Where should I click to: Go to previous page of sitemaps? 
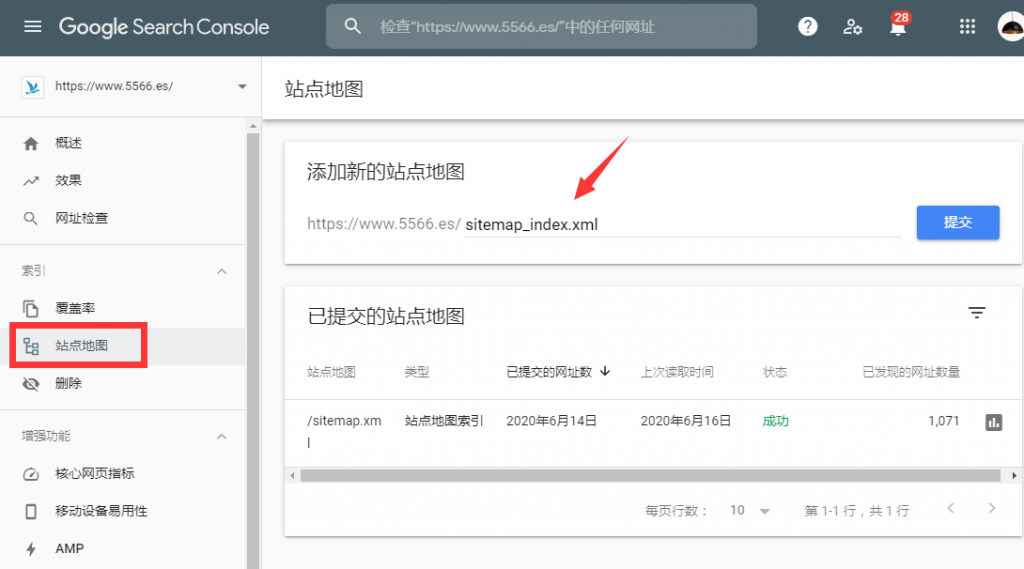tap(951, 508)
